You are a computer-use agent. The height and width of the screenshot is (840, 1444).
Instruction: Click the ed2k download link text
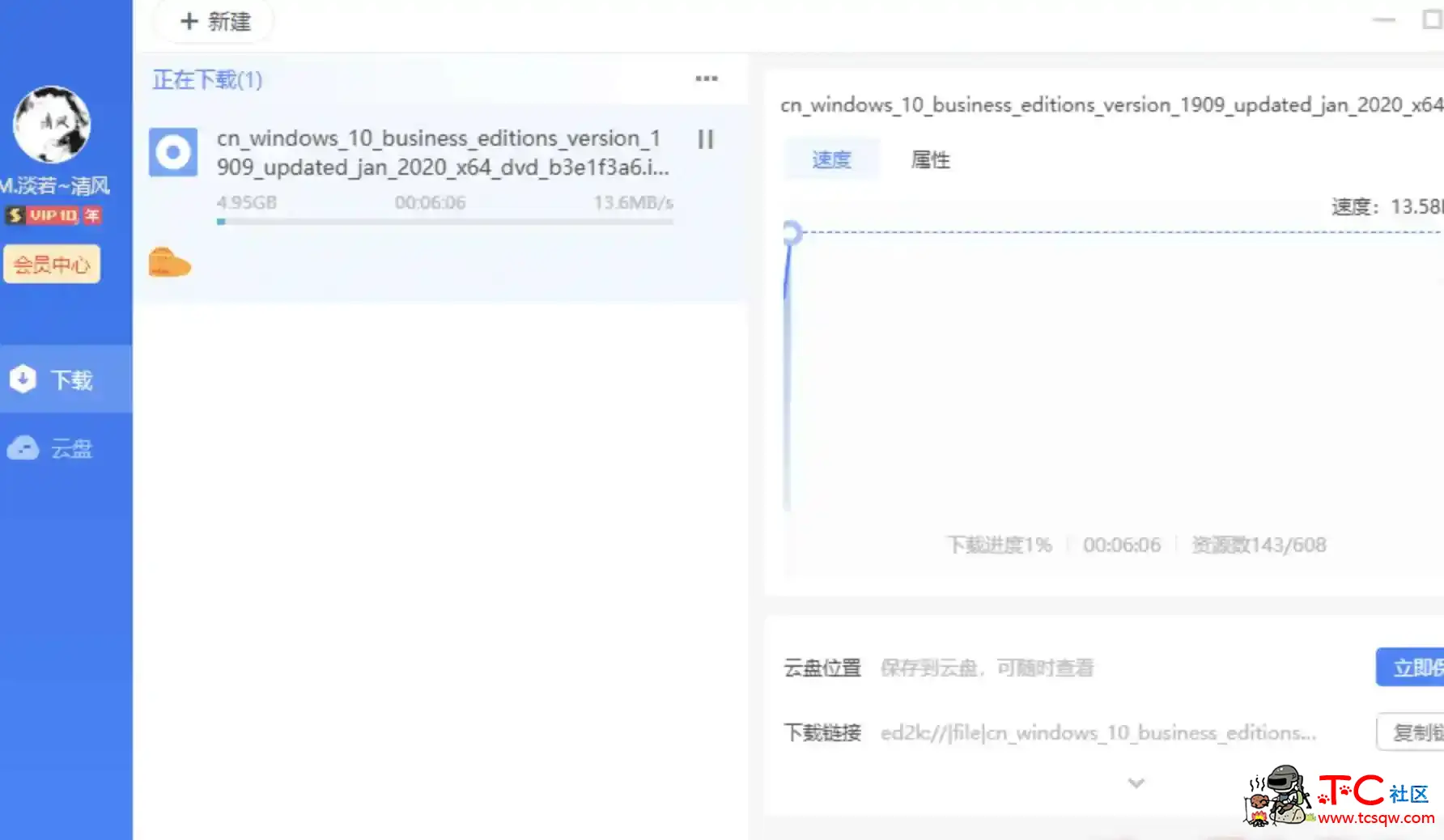[1098, 732]
